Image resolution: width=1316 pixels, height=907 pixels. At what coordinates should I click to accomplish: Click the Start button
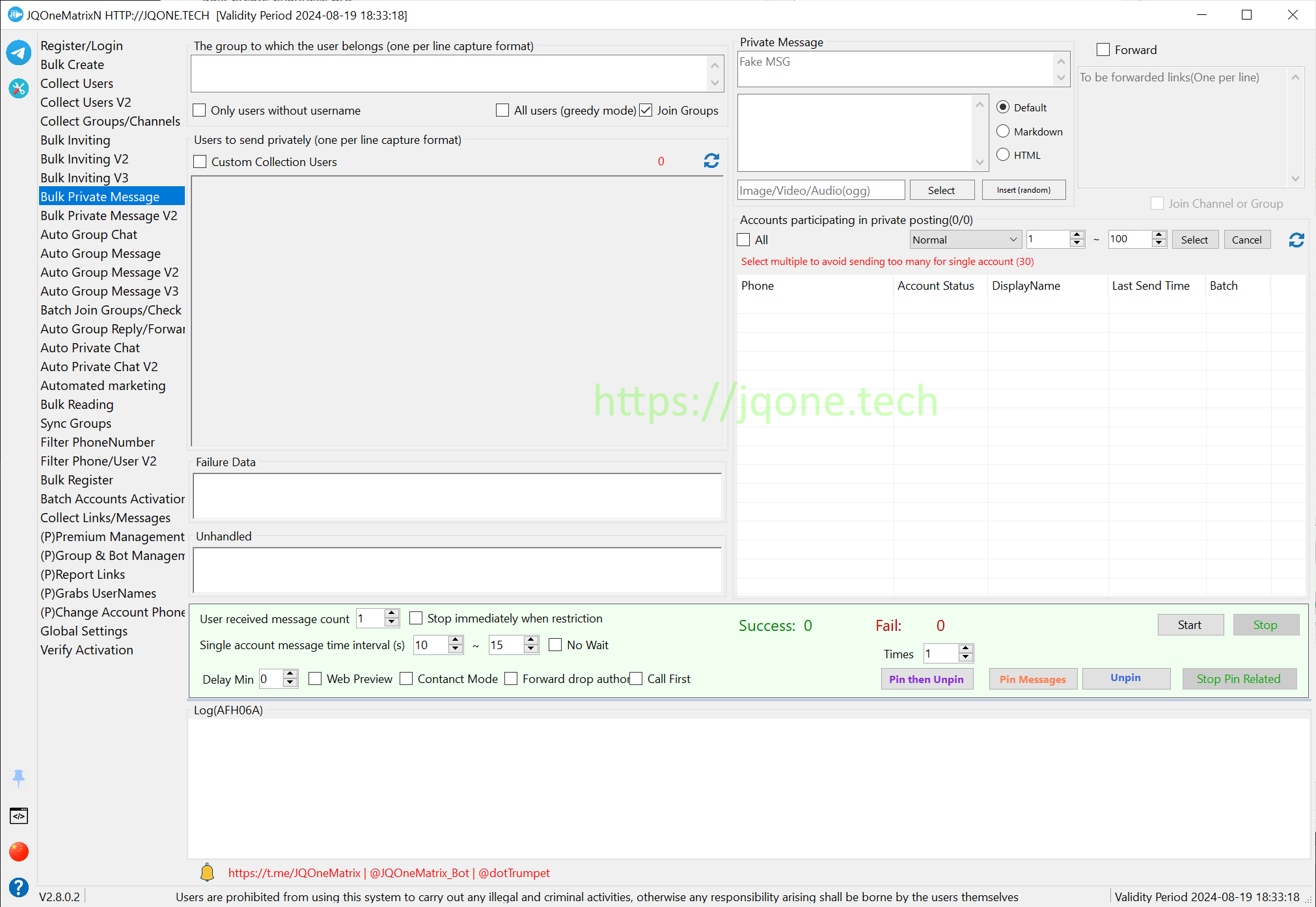1190,625
